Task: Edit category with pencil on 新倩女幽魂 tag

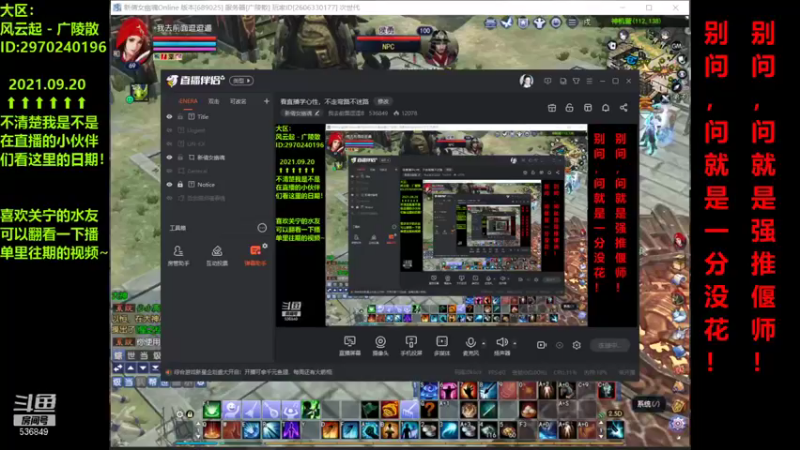Action: tap(317, 113)
